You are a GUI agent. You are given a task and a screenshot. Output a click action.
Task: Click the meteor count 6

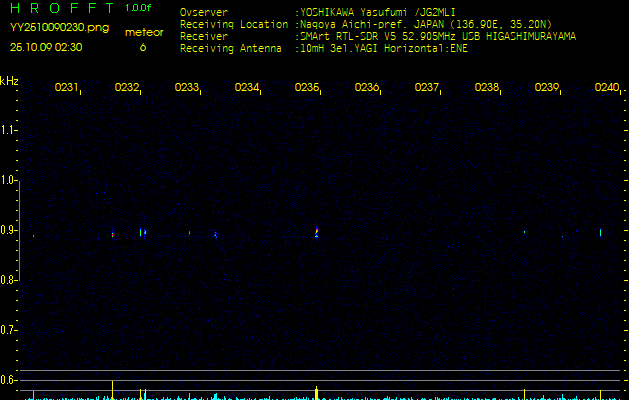(x=143, y=47)
